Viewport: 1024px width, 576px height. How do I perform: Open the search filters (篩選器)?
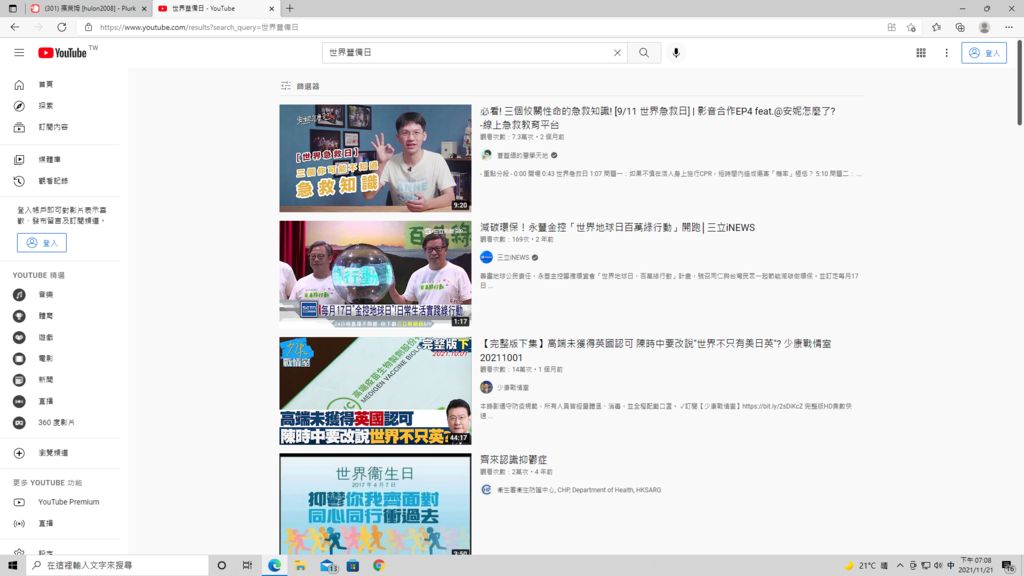pos(300,86)
